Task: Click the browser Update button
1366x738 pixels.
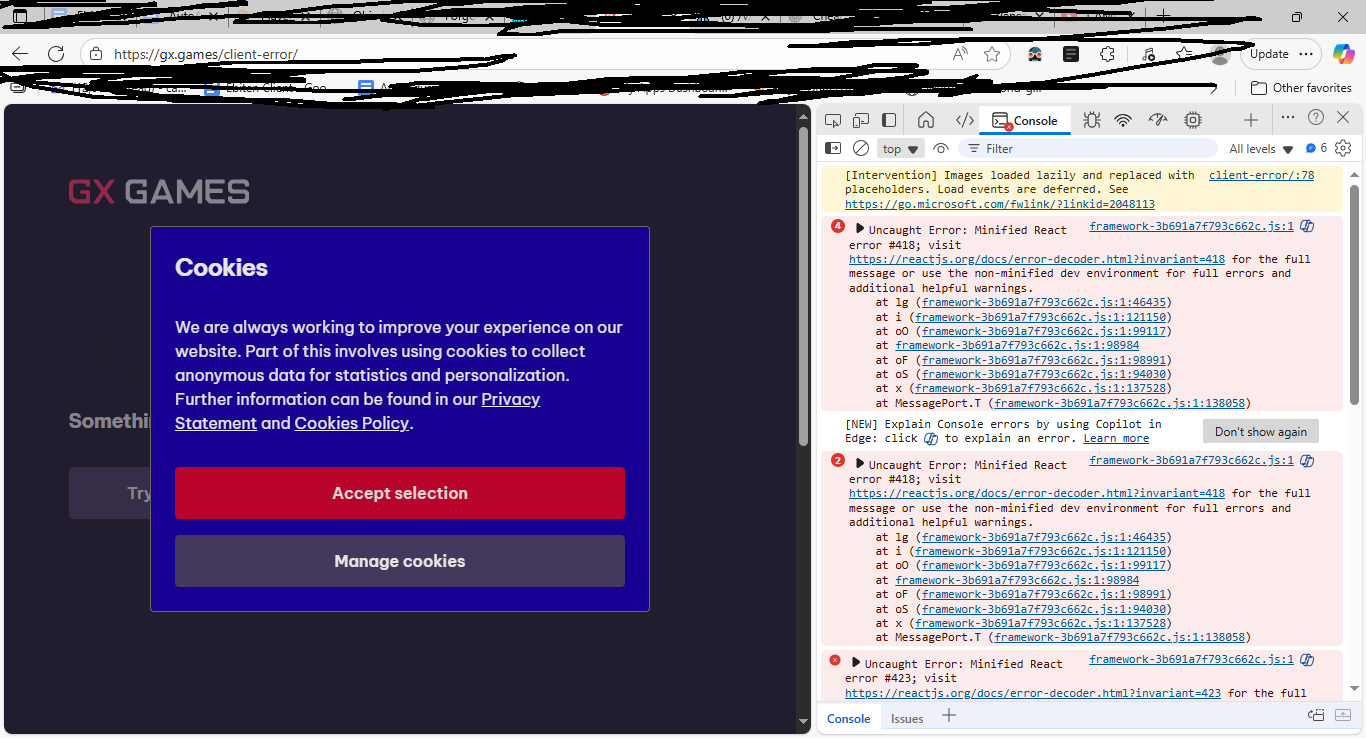Action: pyautogui.click(x=1269, y=54)
